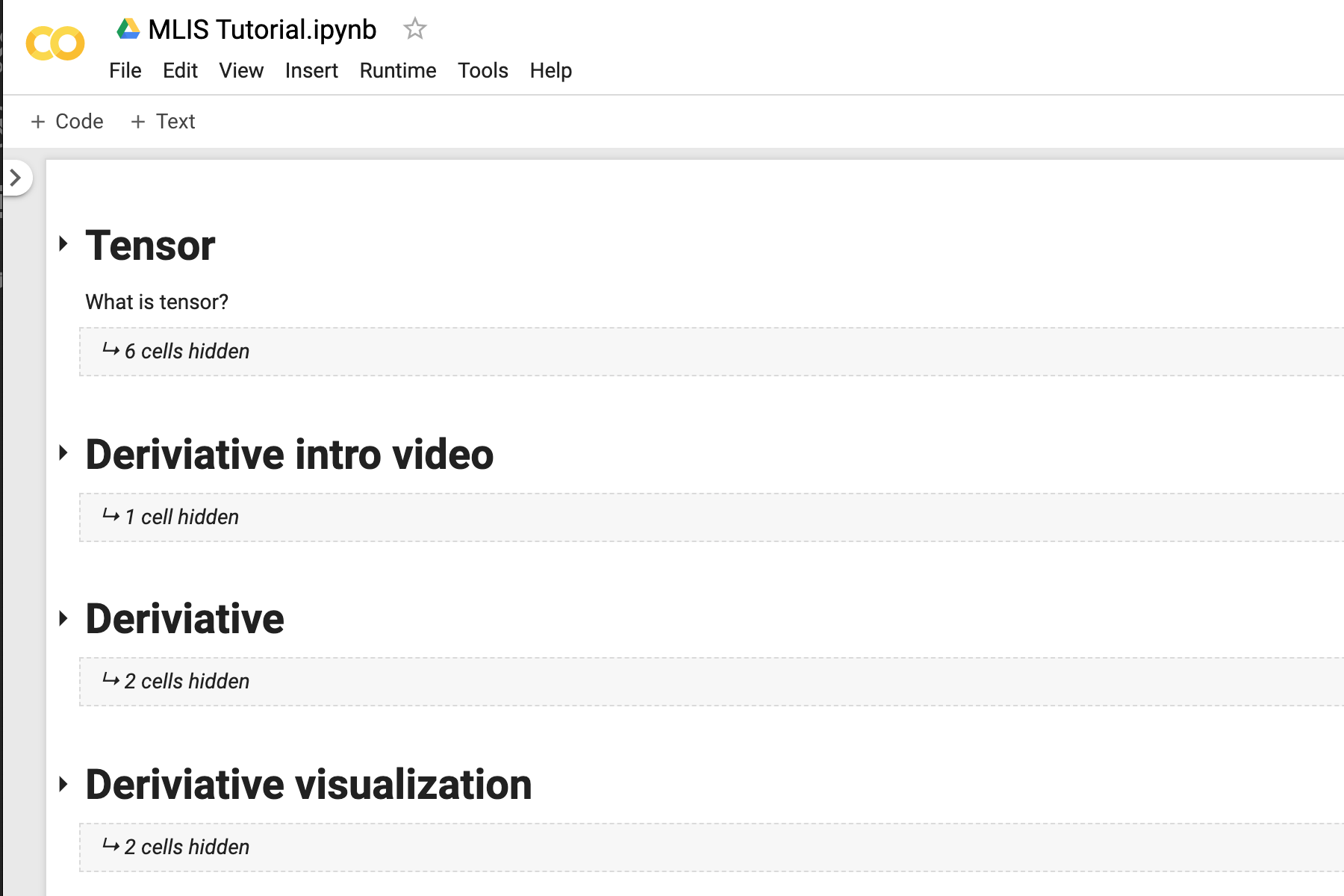The image size is (1344, 896).
Task: Open the Tools menu
Action: pos(482,70)
